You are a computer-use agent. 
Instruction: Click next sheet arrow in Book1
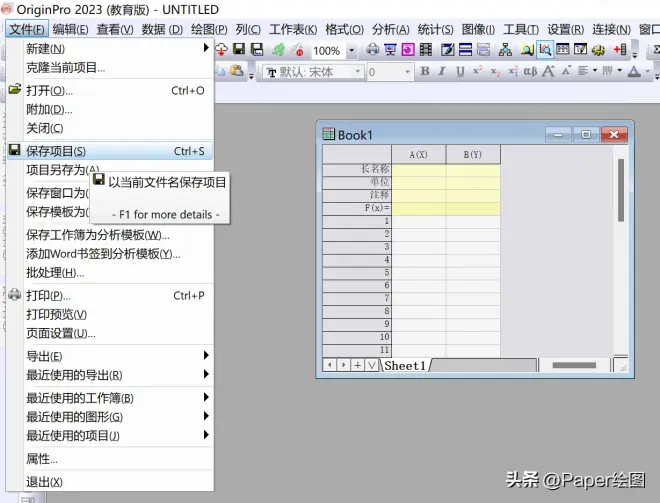[x=344, y=365]
